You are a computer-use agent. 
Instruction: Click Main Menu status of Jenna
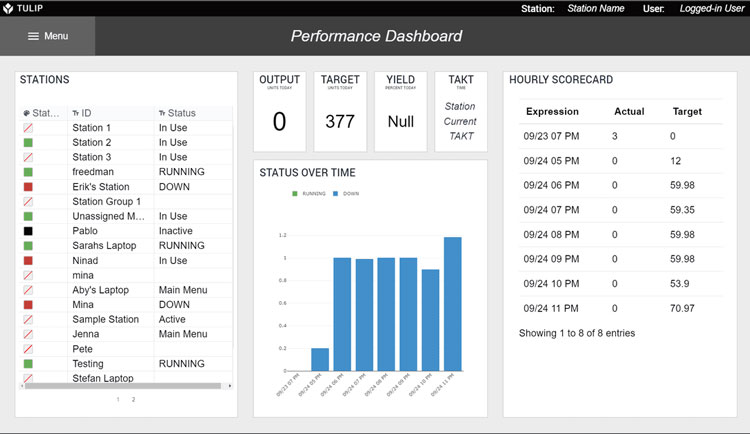tap(183, 334)
